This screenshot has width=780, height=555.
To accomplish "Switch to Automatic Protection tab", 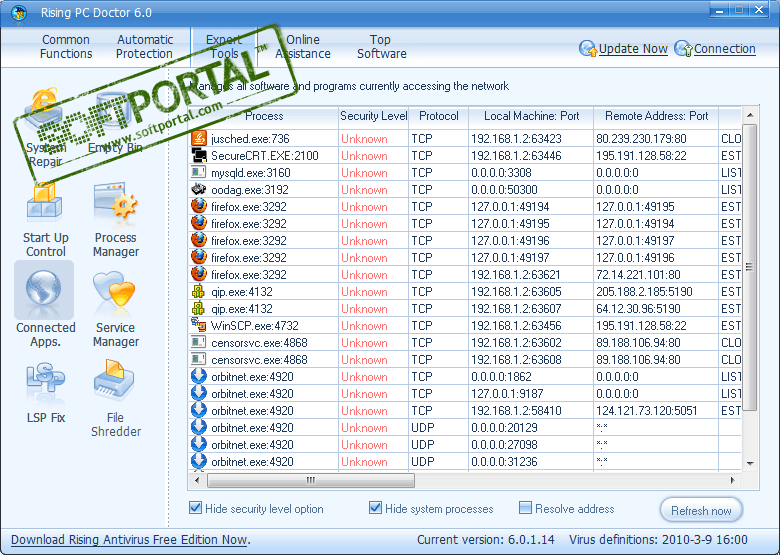I will (x=144, y=46).
